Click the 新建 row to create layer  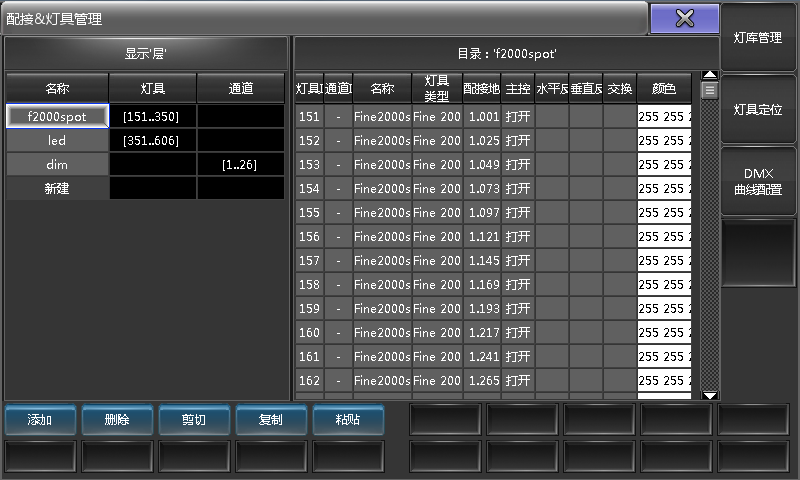(57, 188)
